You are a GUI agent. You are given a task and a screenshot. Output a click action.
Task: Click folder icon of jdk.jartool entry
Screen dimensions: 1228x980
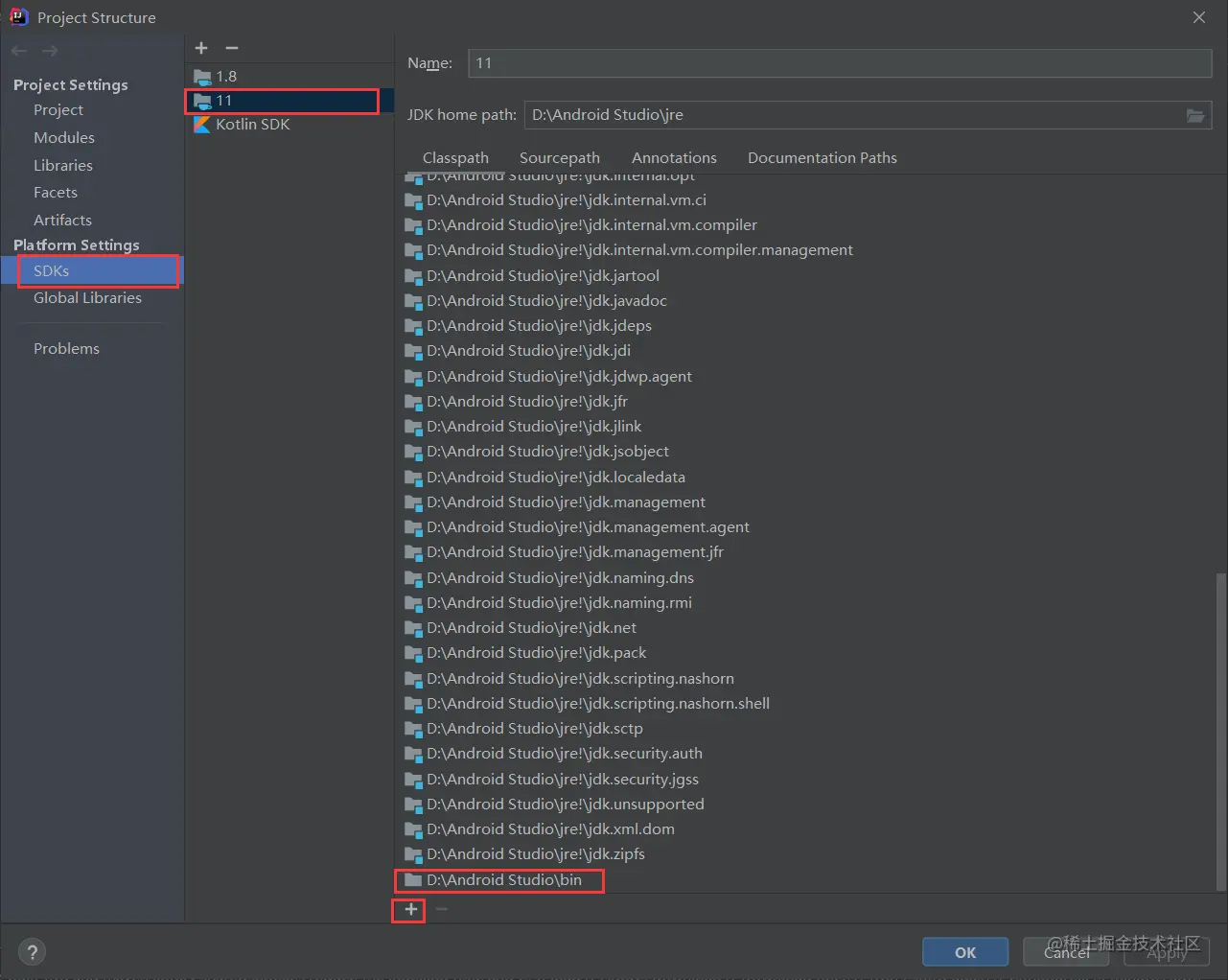click(x=413, y=276)
